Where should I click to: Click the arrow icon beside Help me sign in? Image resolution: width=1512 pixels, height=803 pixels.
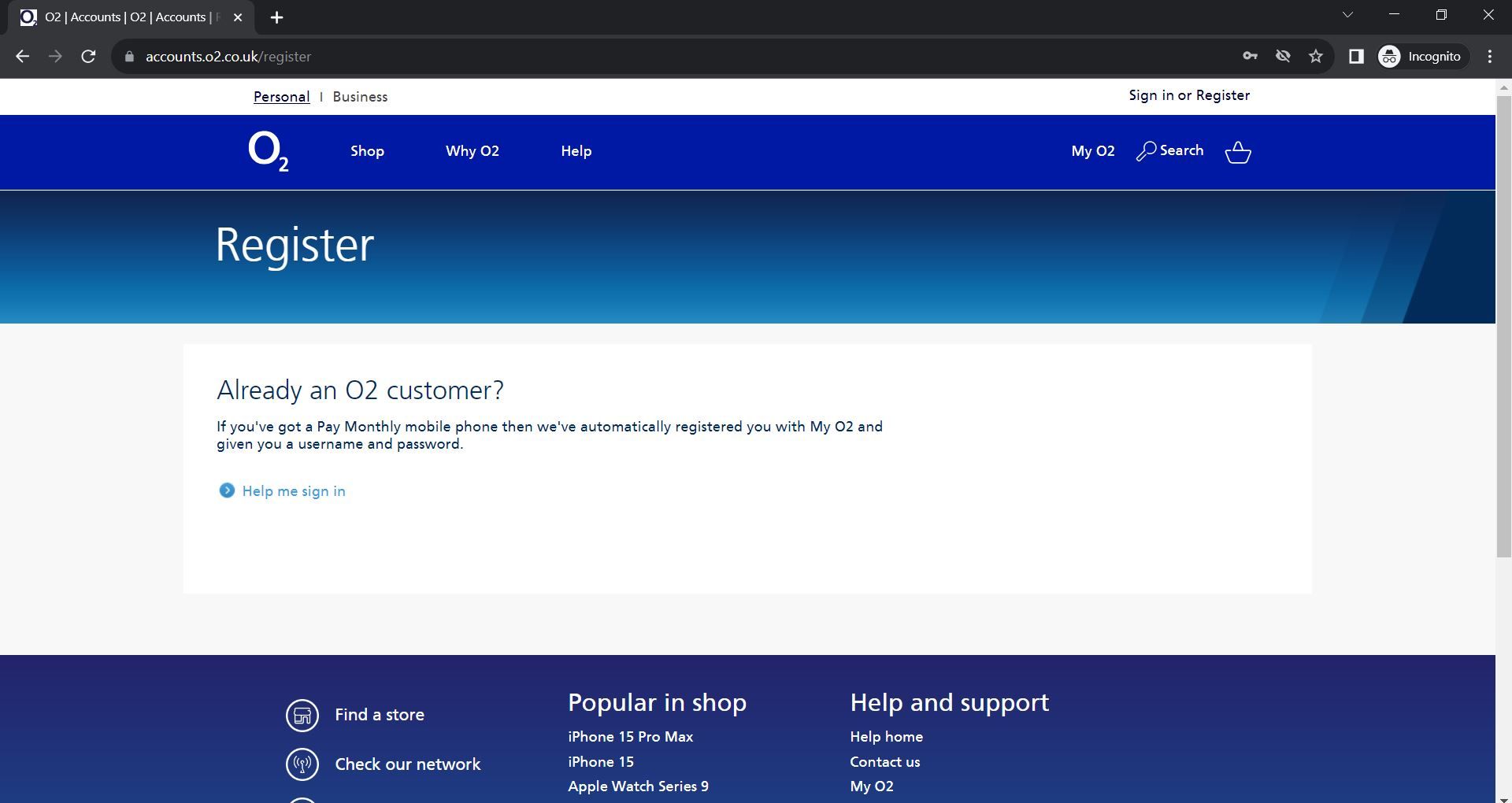[227, 490]
